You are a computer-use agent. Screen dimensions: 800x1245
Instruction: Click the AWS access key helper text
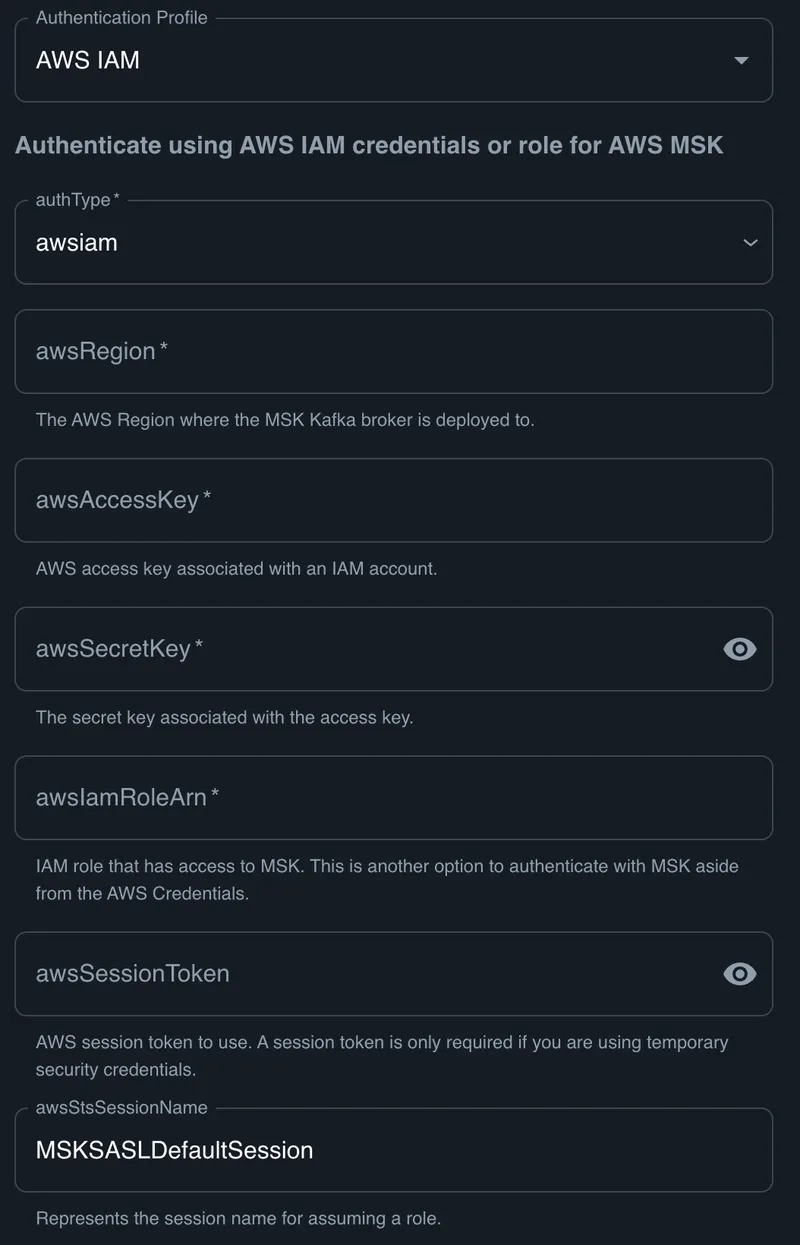point(236,569)
